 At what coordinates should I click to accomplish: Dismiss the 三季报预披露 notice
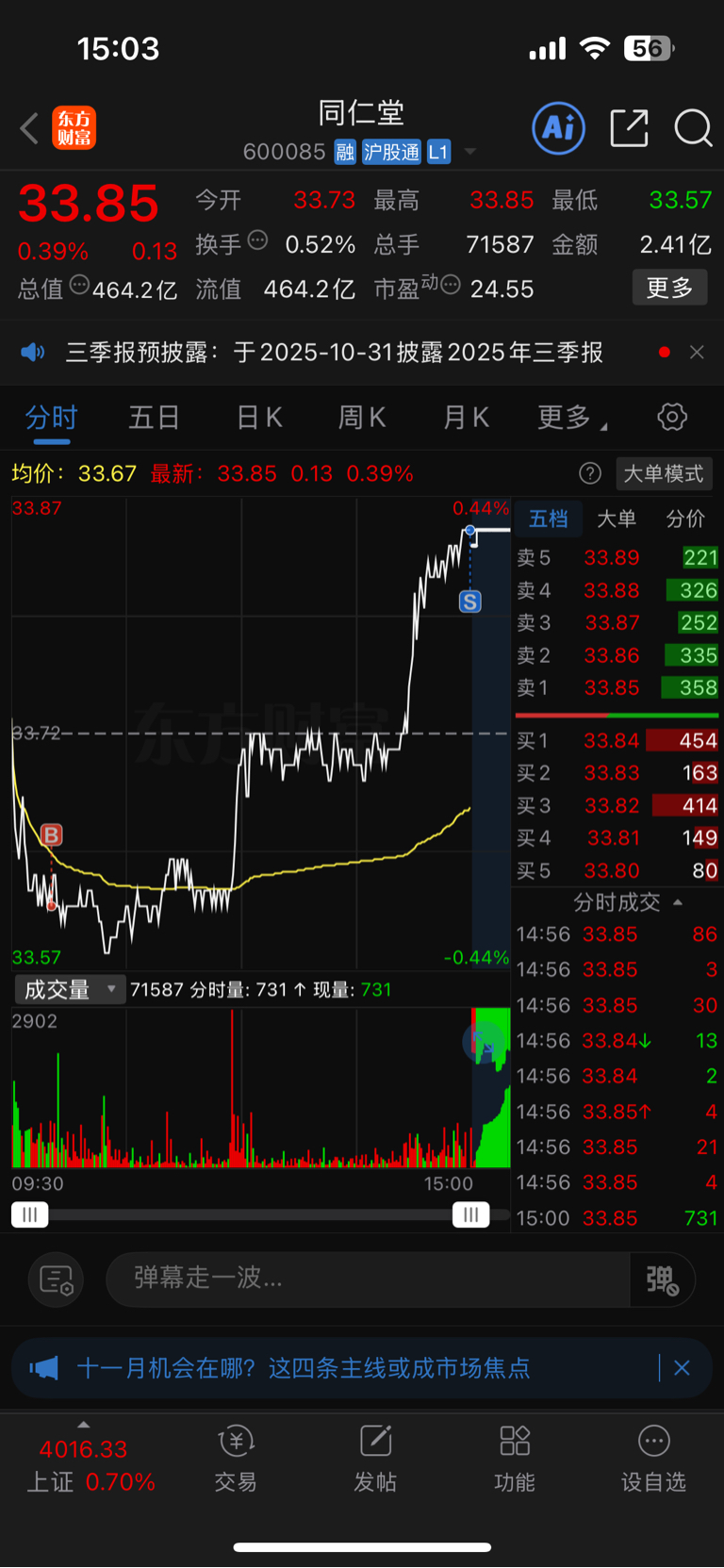(x=697, y=353)
